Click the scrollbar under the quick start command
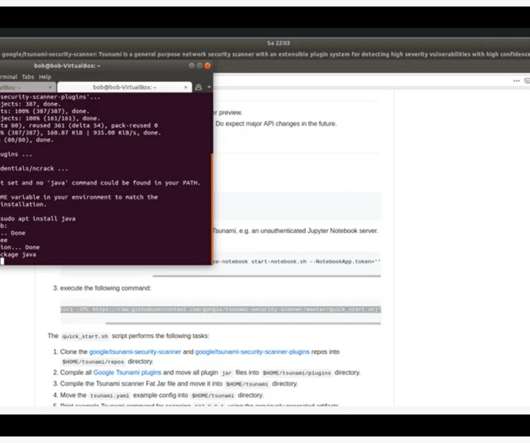This screenshot has width=530, height=443. 243,323
